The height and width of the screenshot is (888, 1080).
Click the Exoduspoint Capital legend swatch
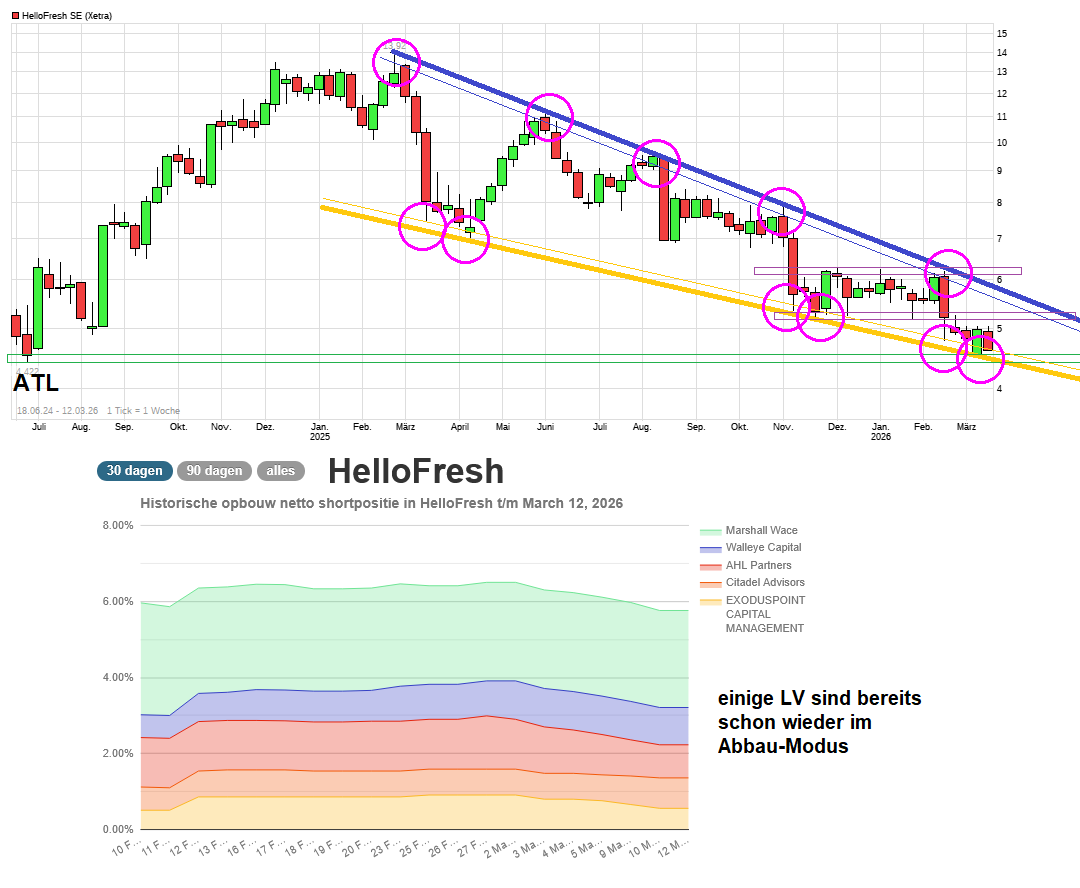click(710, 602)
